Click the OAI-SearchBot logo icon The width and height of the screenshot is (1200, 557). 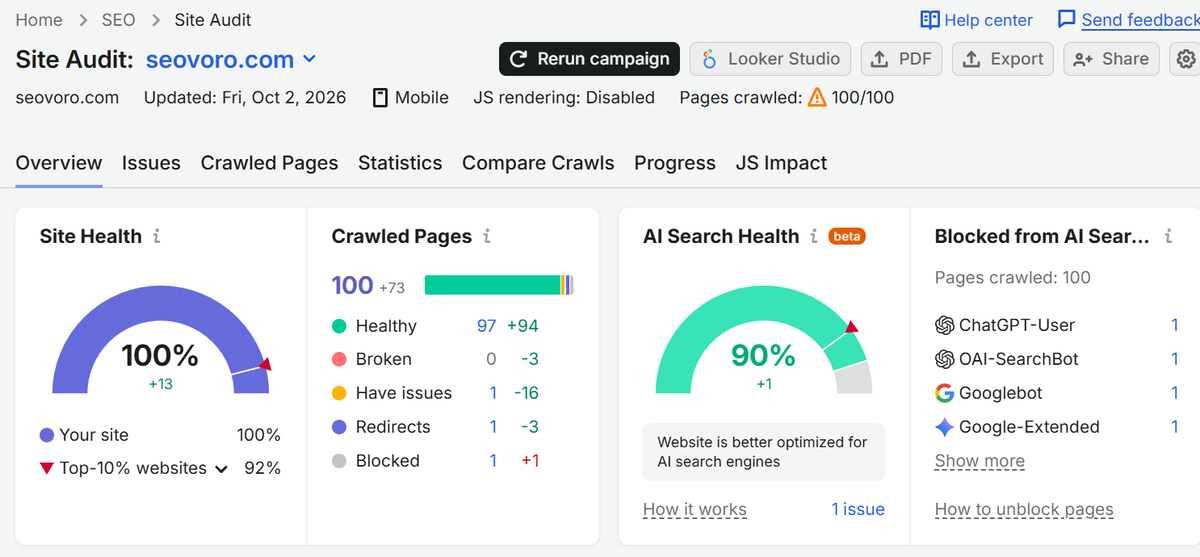(x=944, y=359)
